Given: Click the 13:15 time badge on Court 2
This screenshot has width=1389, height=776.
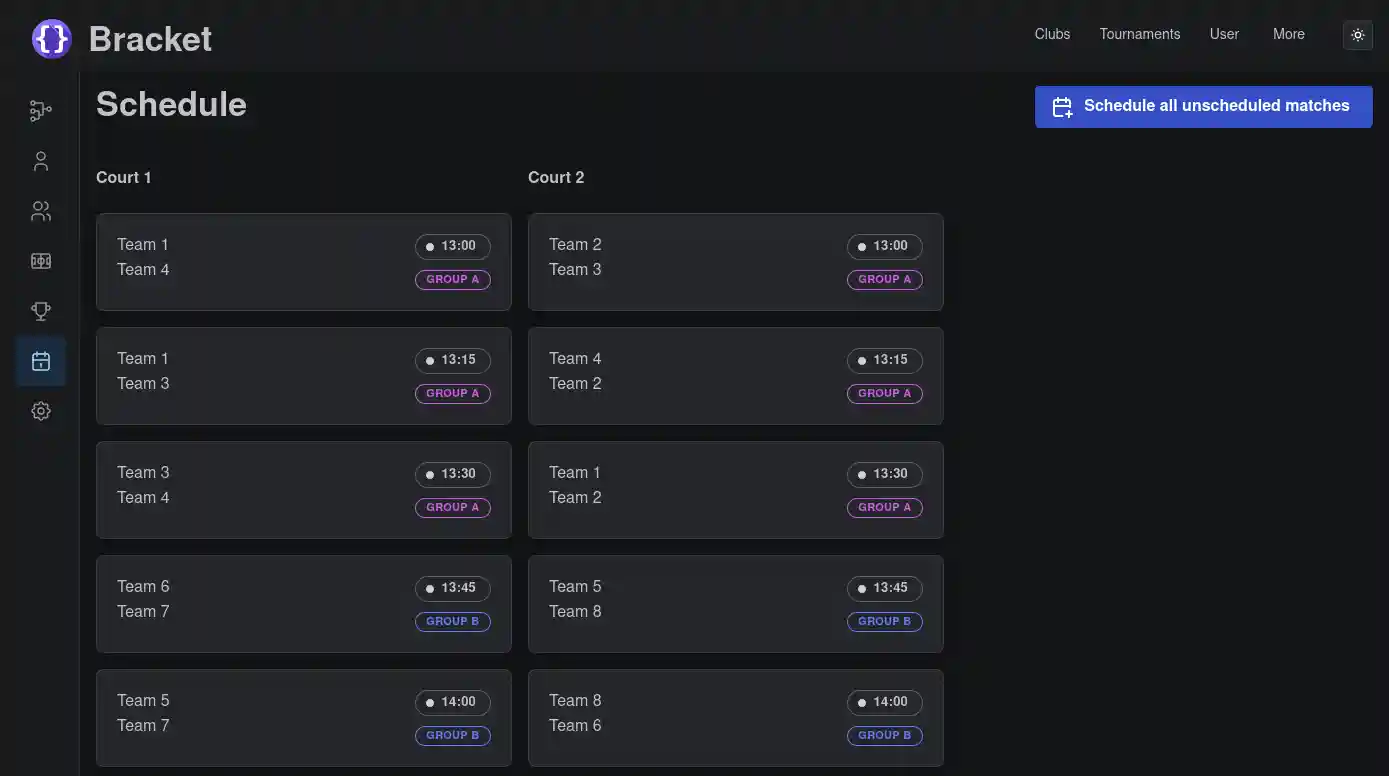Looking at the screenshot, I should pos(884,360).
